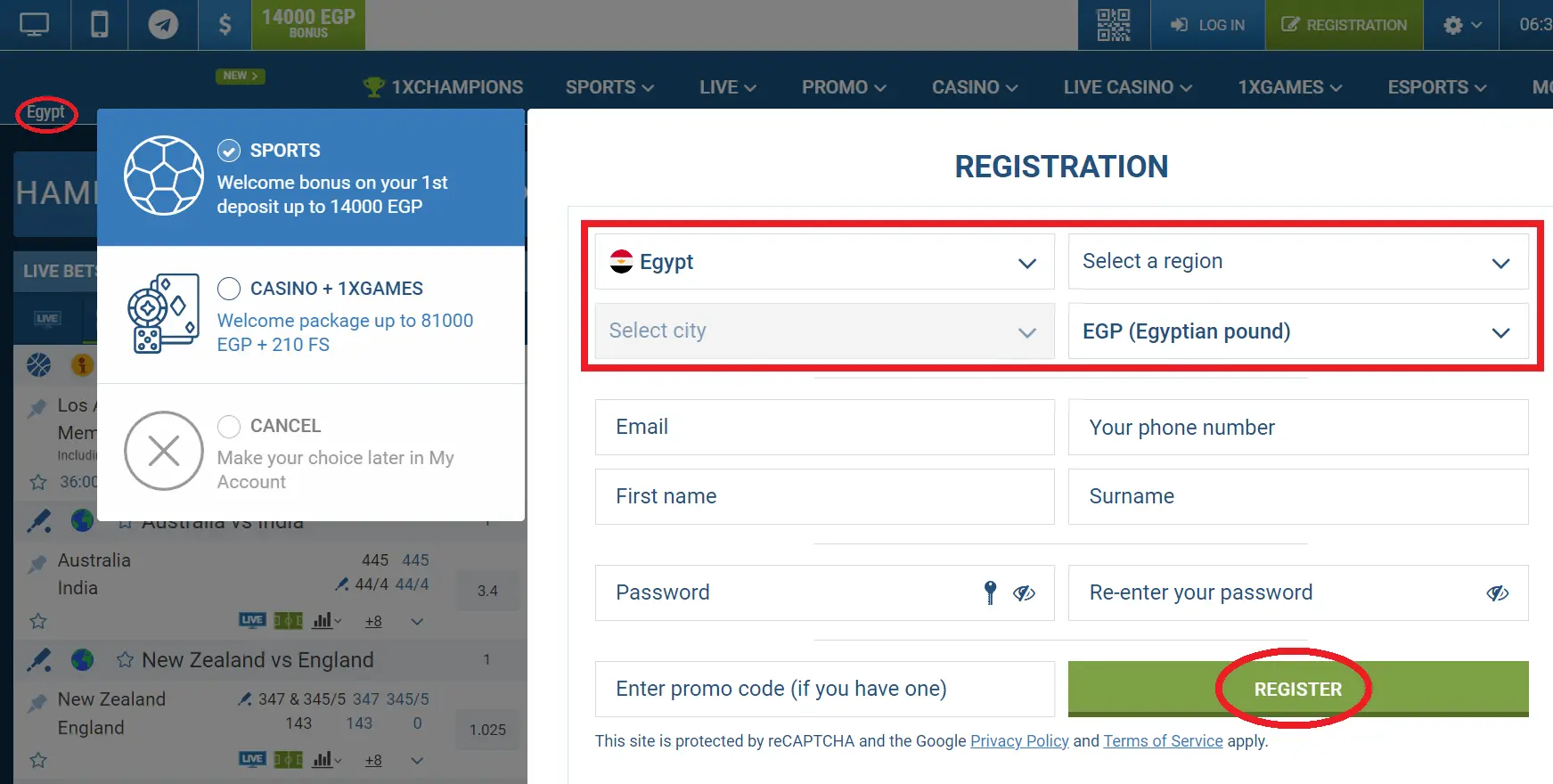Click the Email input field
This screenshot has width=1553, height=784.
823,427
